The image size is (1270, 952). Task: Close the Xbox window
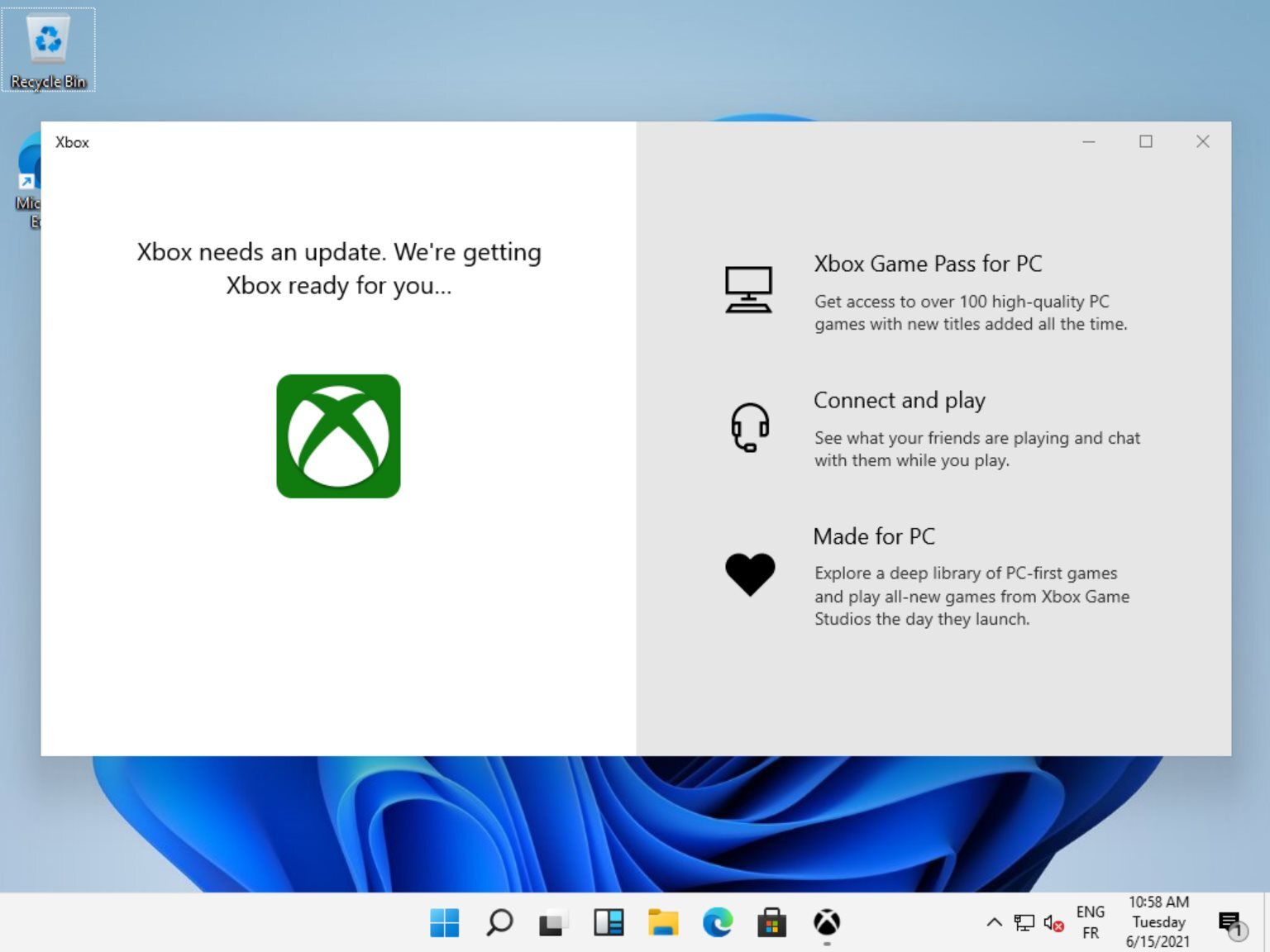(x=1203, y=142)
